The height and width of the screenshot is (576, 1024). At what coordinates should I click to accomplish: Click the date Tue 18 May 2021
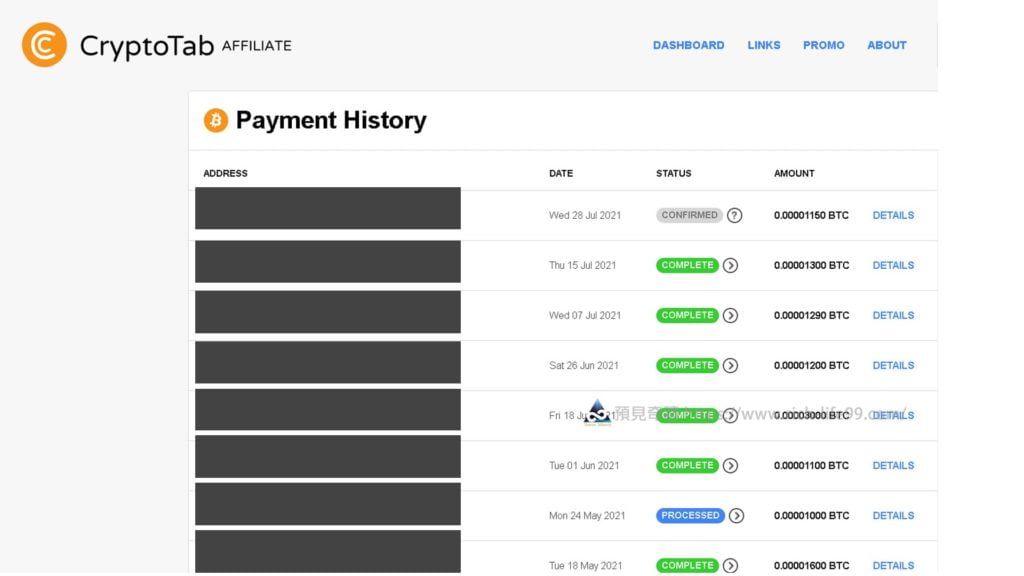click(586, 566)
